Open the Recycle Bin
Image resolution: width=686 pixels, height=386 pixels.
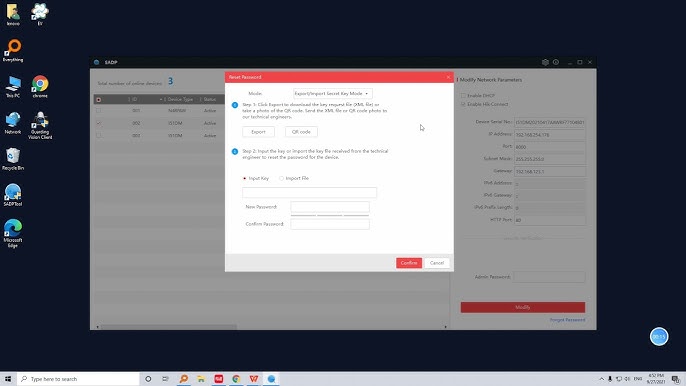[13, 158]
